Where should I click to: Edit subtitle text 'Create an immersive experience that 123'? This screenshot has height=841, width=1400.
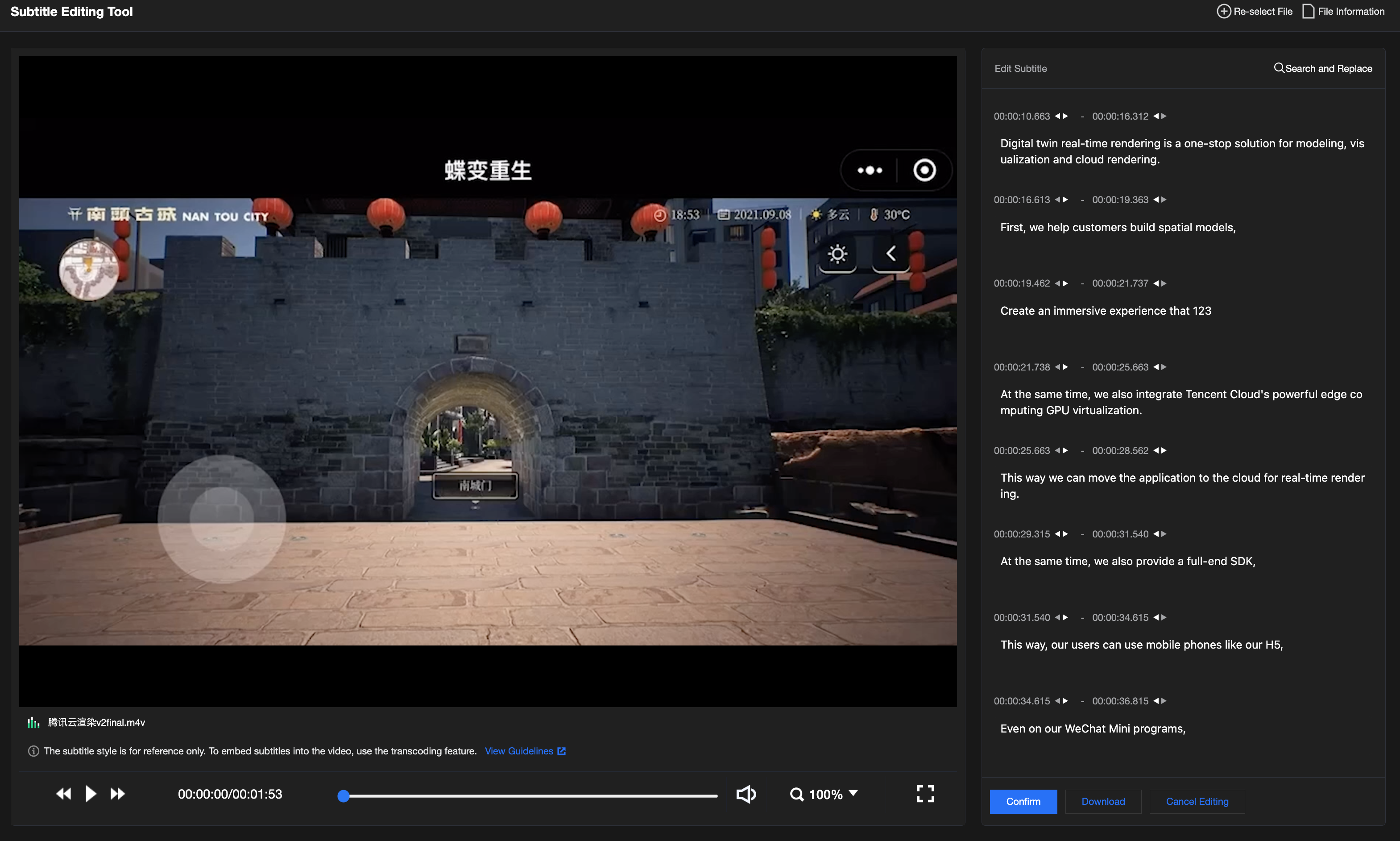pyautogui.click(x=1106, y=311)
